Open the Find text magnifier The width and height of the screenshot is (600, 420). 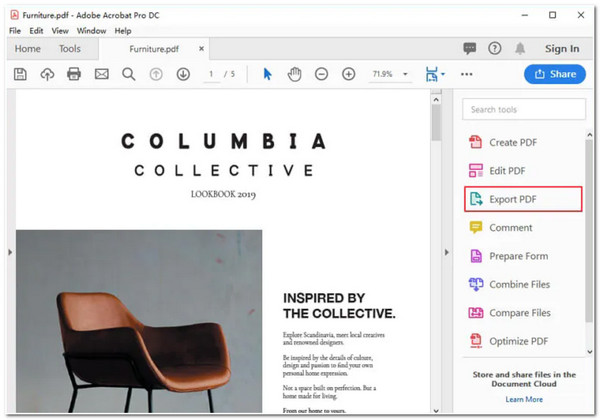coord(129,74)
